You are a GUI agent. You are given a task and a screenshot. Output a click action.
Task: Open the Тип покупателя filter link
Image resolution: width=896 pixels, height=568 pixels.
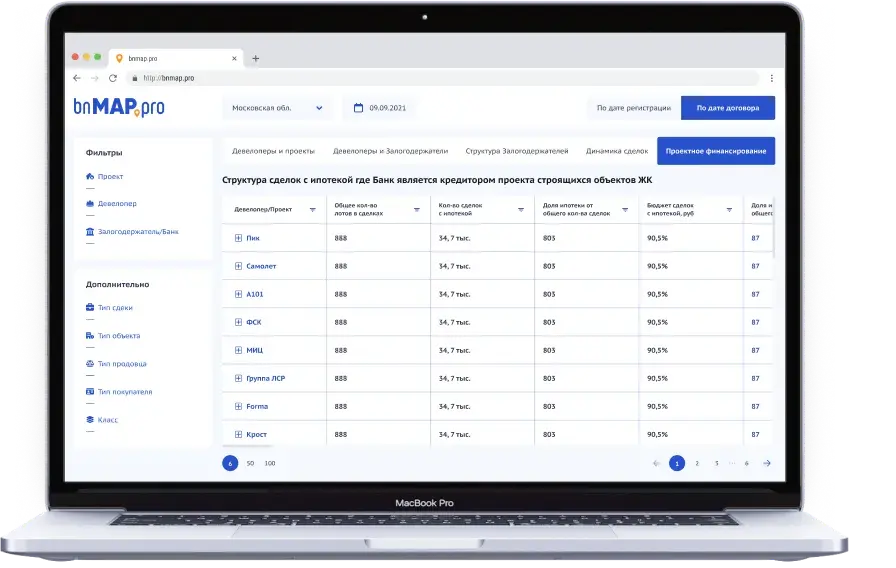pos(125,391)
